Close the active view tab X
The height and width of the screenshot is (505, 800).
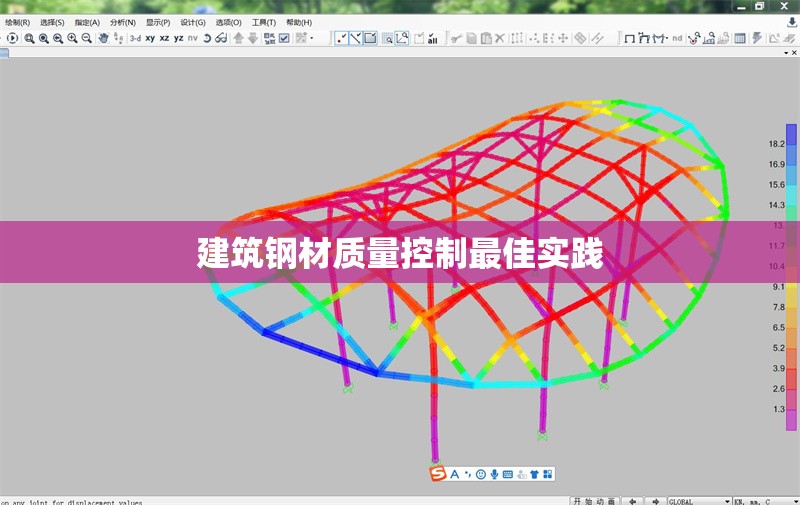tap(794, 53)
